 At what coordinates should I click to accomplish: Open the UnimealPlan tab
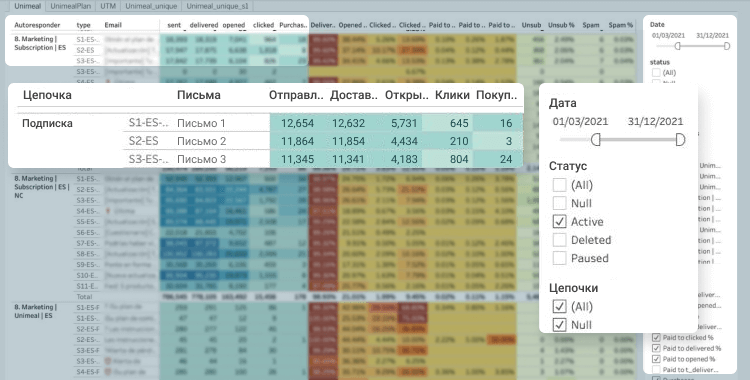pos(70,6)
